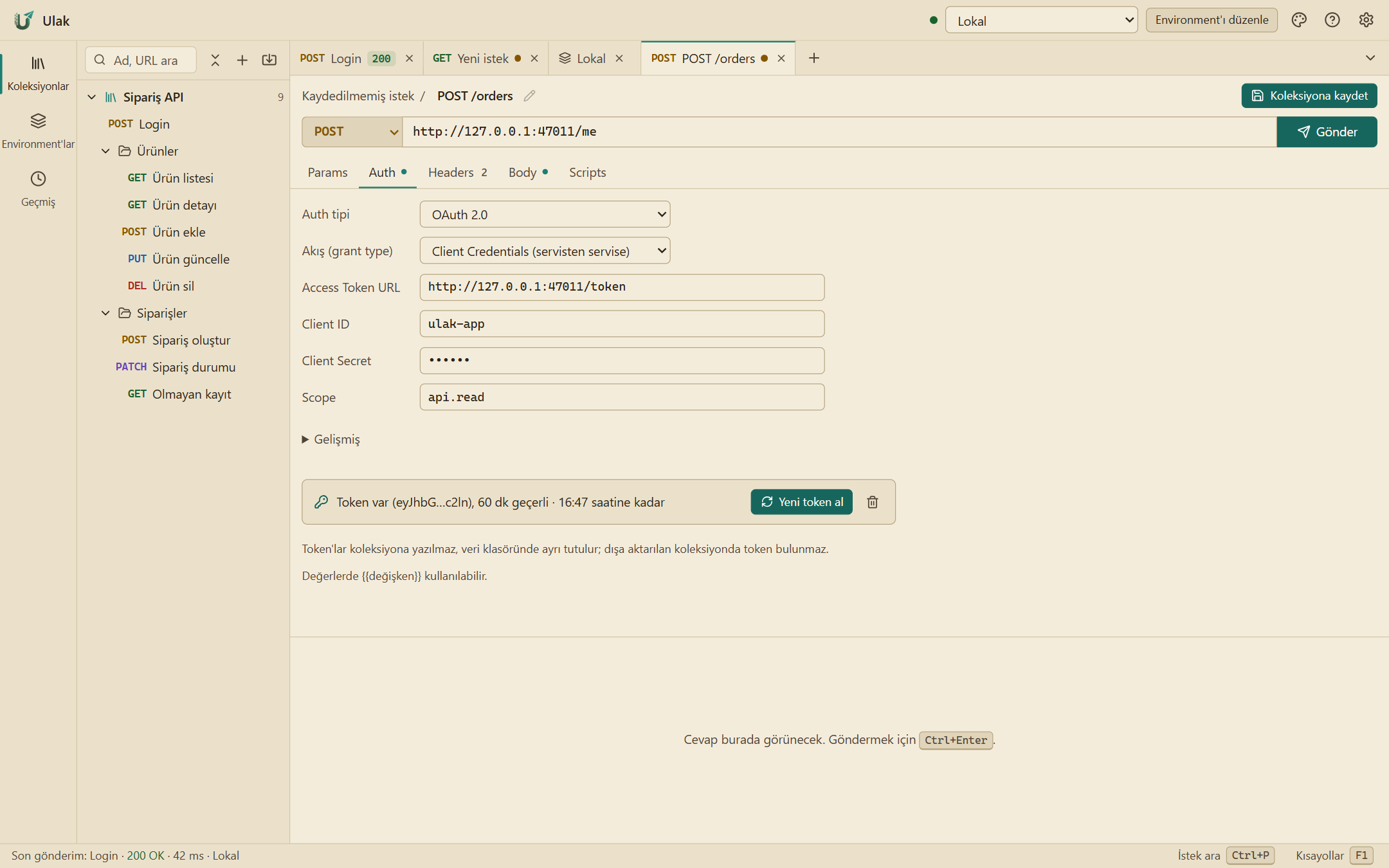Collapse the Sipariş API collection
The width and height of the screenshot is (1389, 868).
[x=92, y=97]
